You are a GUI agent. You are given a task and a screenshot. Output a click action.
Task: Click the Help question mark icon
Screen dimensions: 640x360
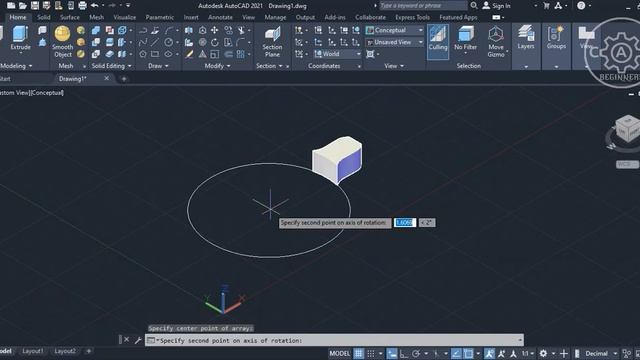coord(581,5)
